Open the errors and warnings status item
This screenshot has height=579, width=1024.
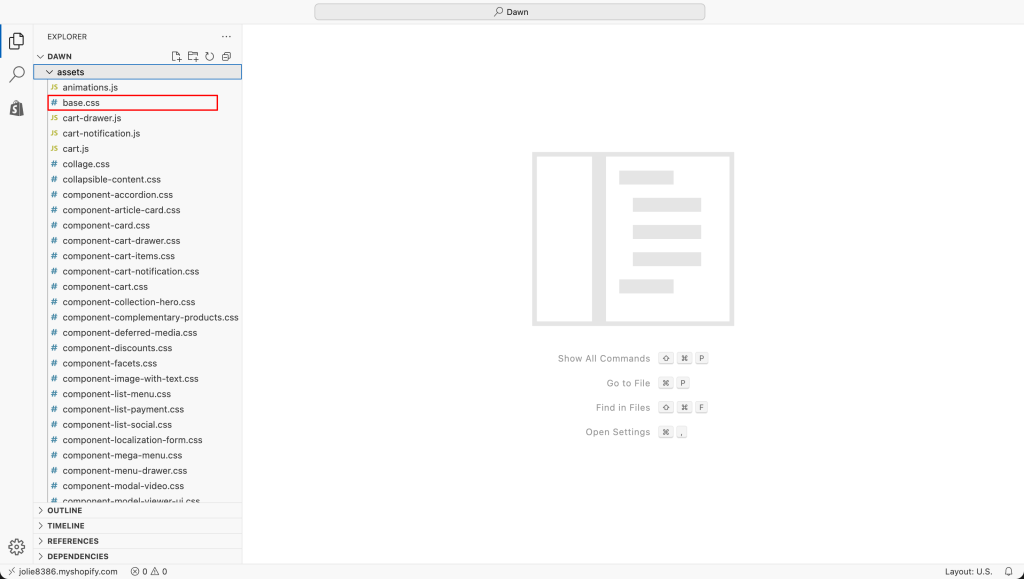point(148,572)
